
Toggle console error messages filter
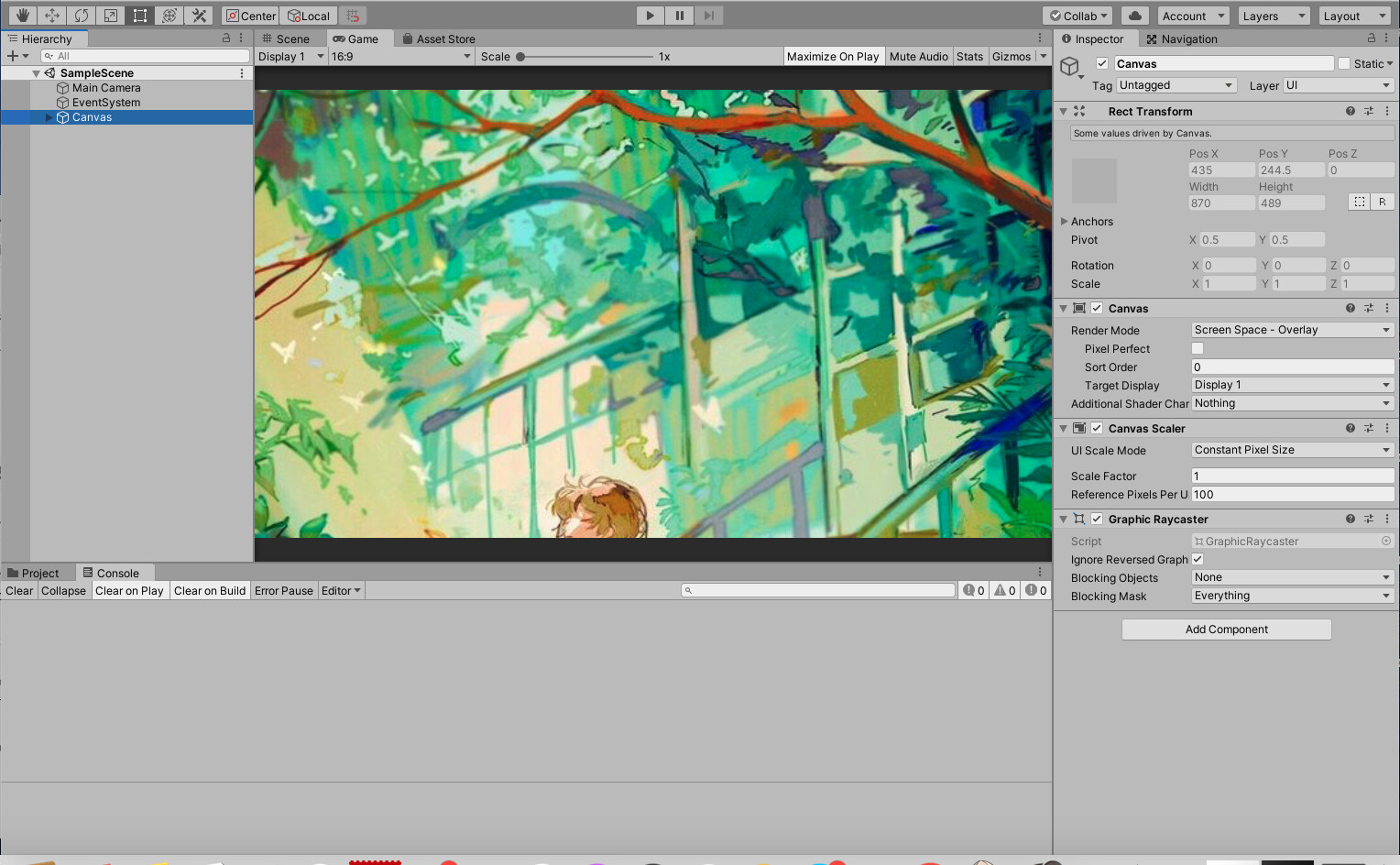point(1035,591)
